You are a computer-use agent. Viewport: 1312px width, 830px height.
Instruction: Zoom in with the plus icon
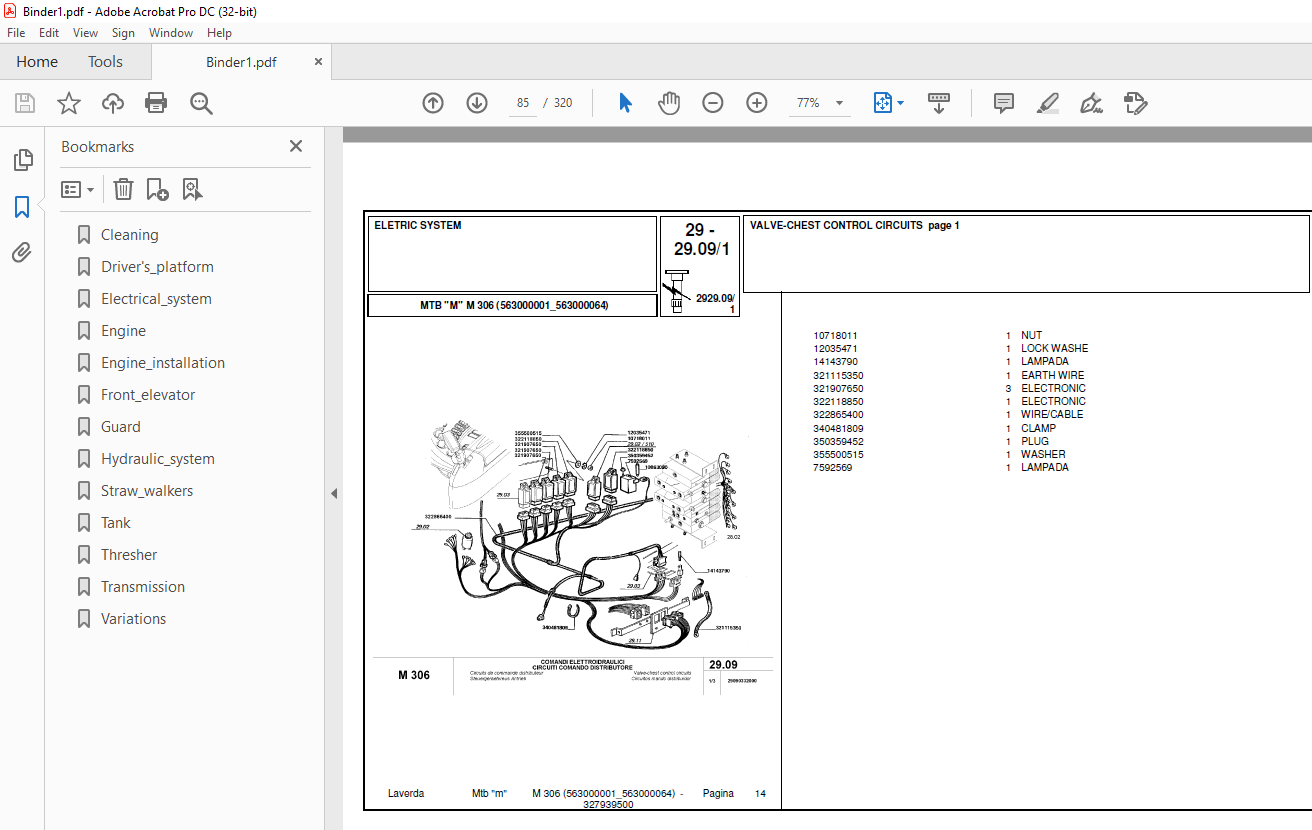(x=757, y=103)
